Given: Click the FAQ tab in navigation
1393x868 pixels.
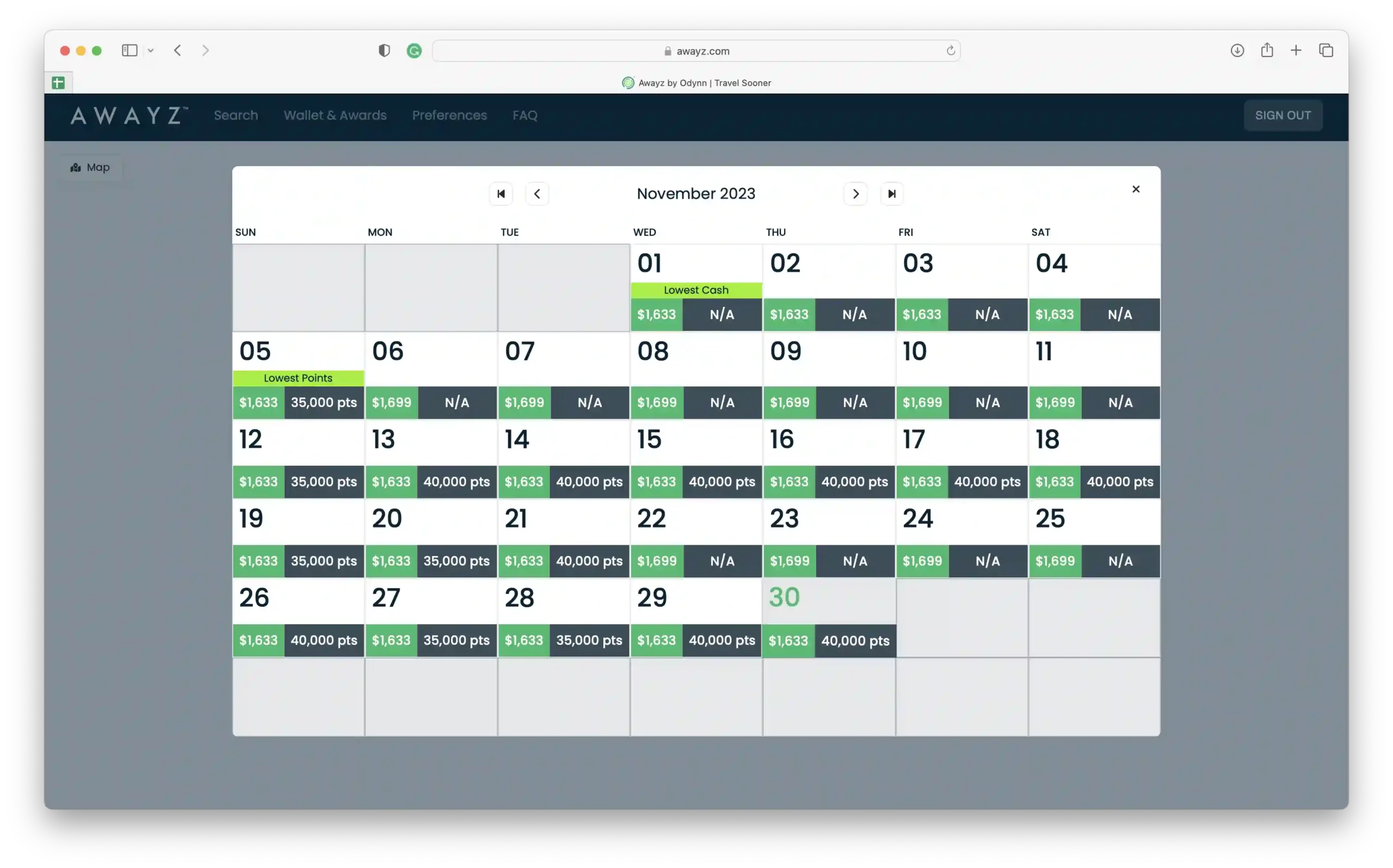Looking at the screenshot, I should pyautogui.click(x=525, y=114).
